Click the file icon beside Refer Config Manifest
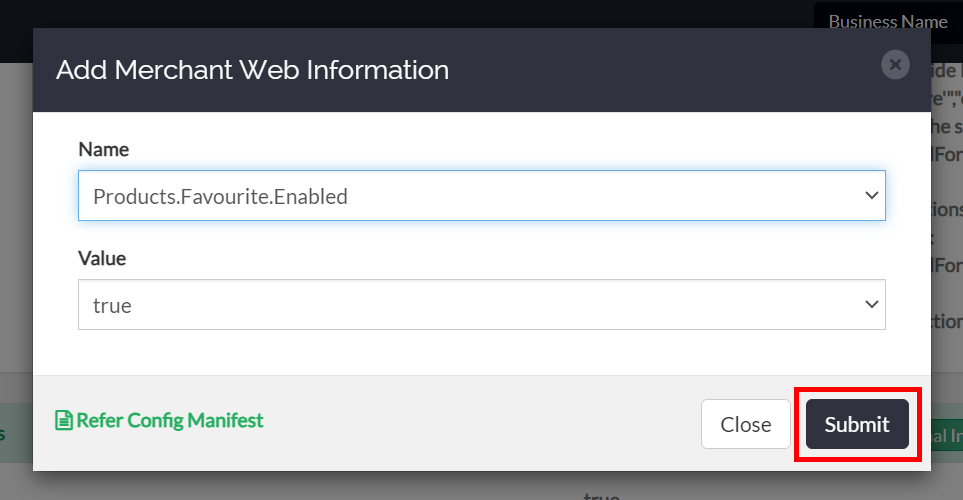Image resolution: width=963 pixels, height=500 pixels. pyautogui.click(x=64, y=421)
